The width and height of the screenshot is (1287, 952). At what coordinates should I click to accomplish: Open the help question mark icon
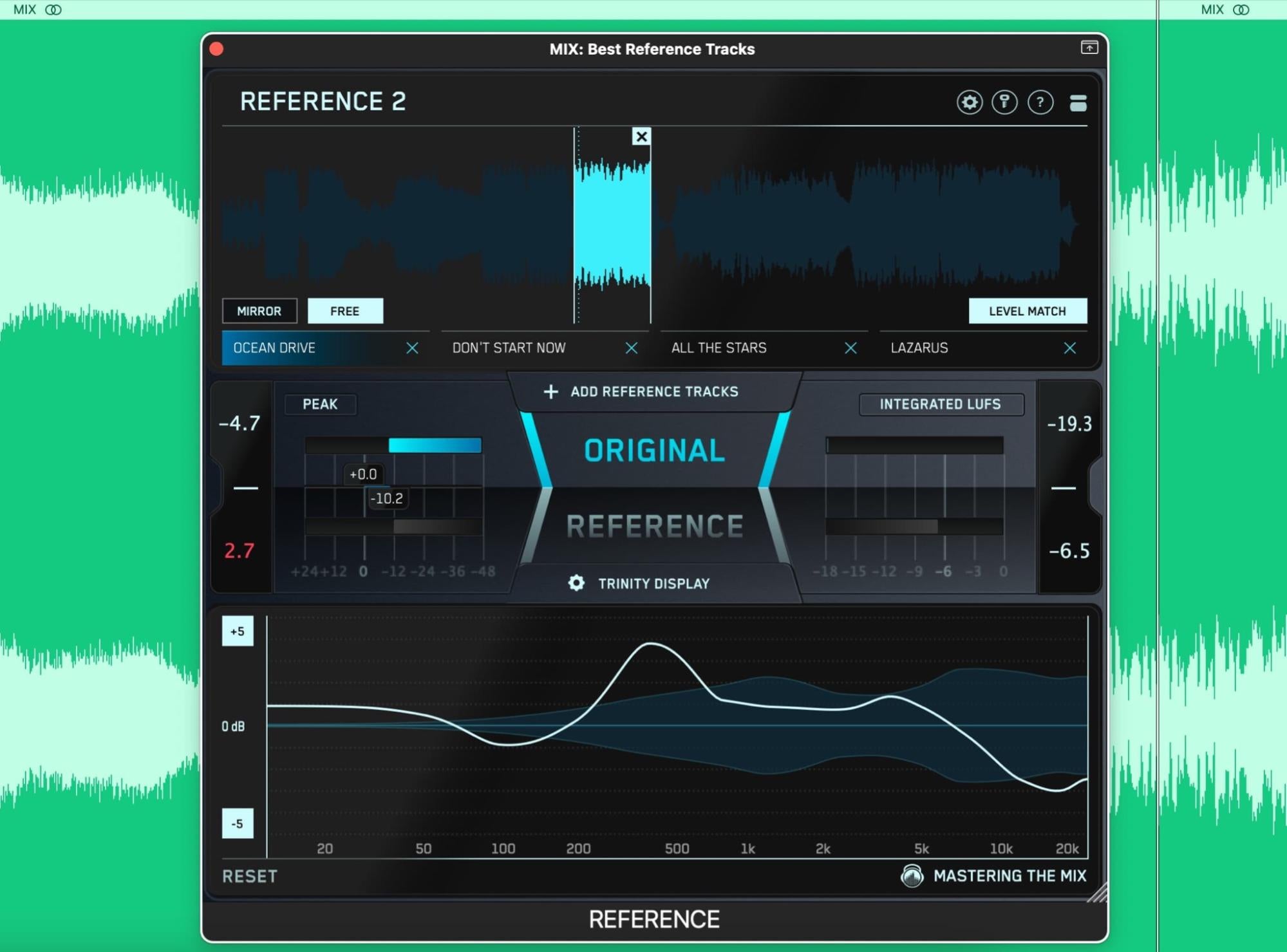[1040, 102]
